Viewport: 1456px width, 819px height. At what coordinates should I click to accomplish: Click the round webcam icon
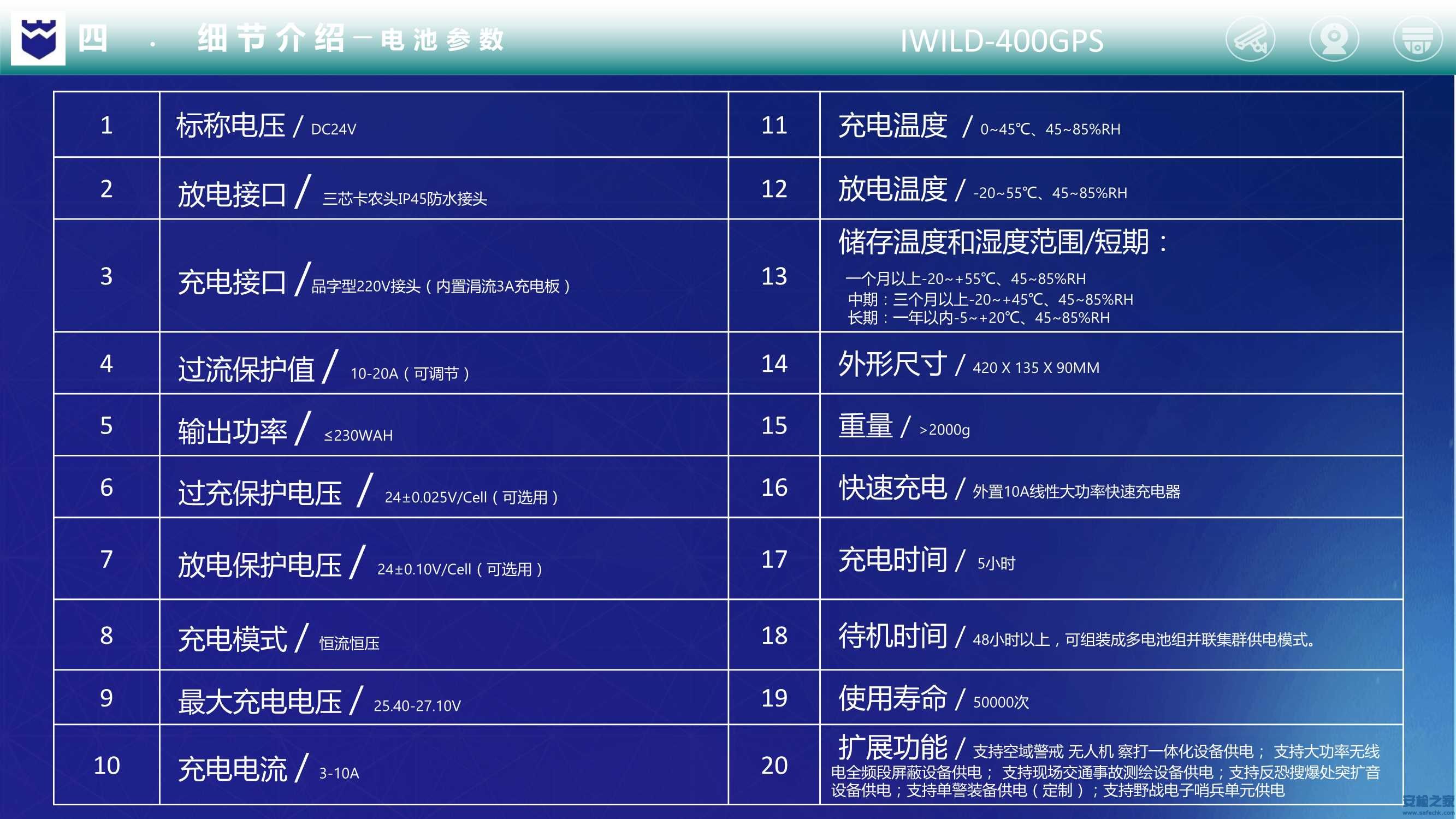point(1334,39)
